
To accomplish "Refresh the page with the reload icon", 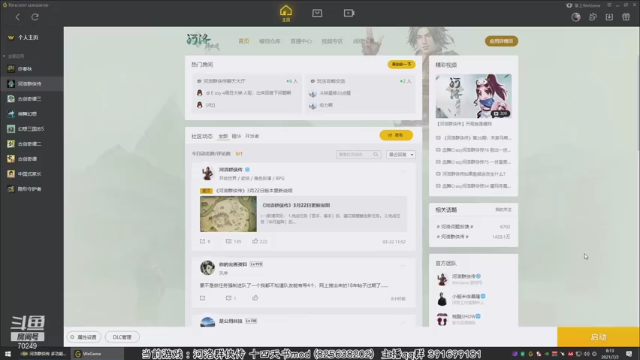I will pyautogui.click(x=35, y=17).
